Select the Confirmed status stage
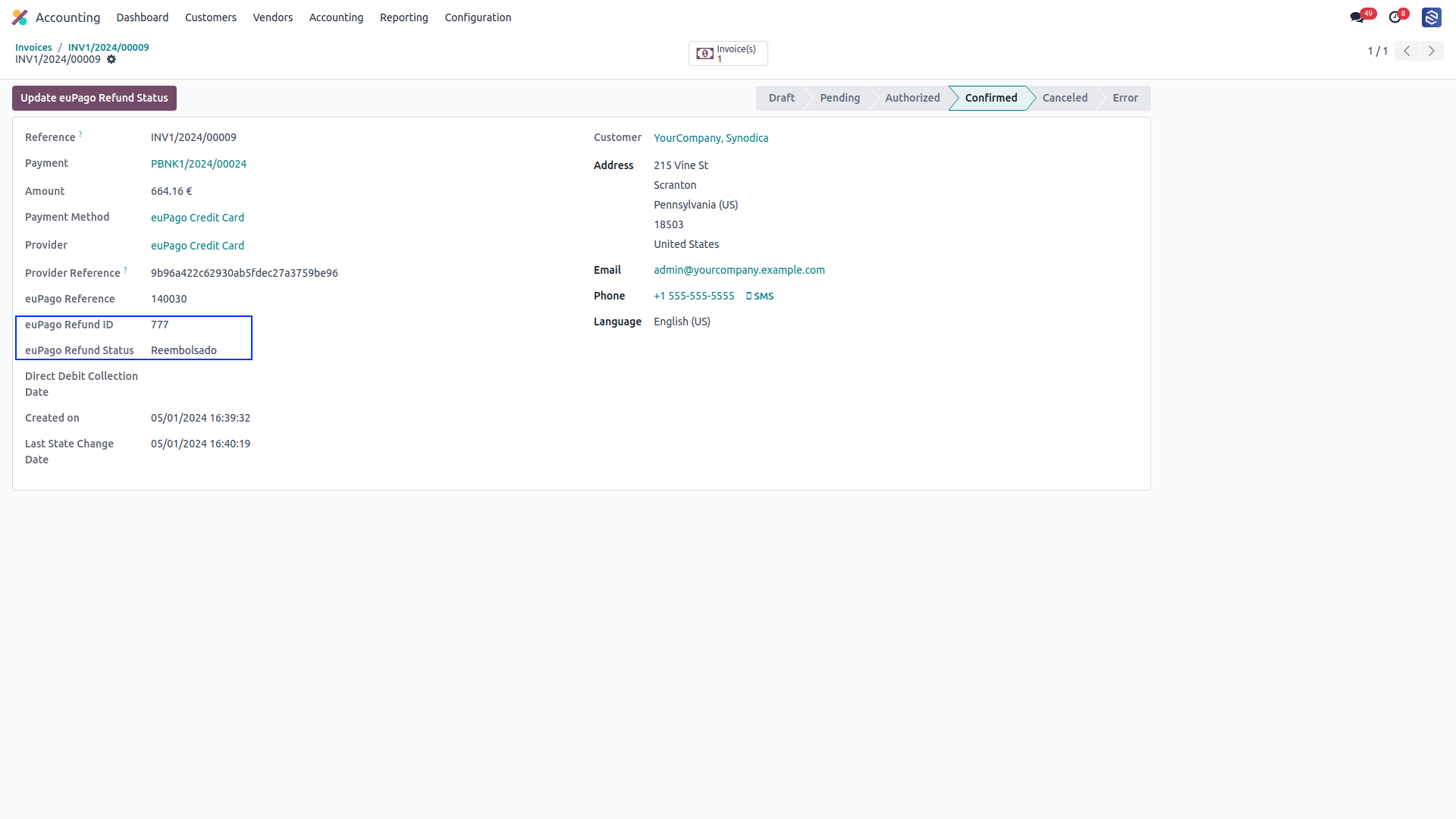Viewport: 1456px width, 819px height. point(991,98)
